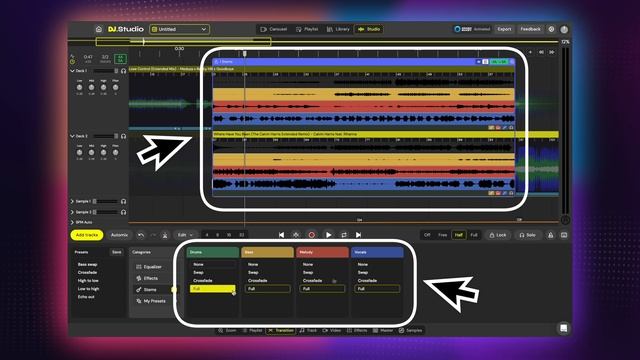Set snap mode to Off
640x360 pixels.
427,235
